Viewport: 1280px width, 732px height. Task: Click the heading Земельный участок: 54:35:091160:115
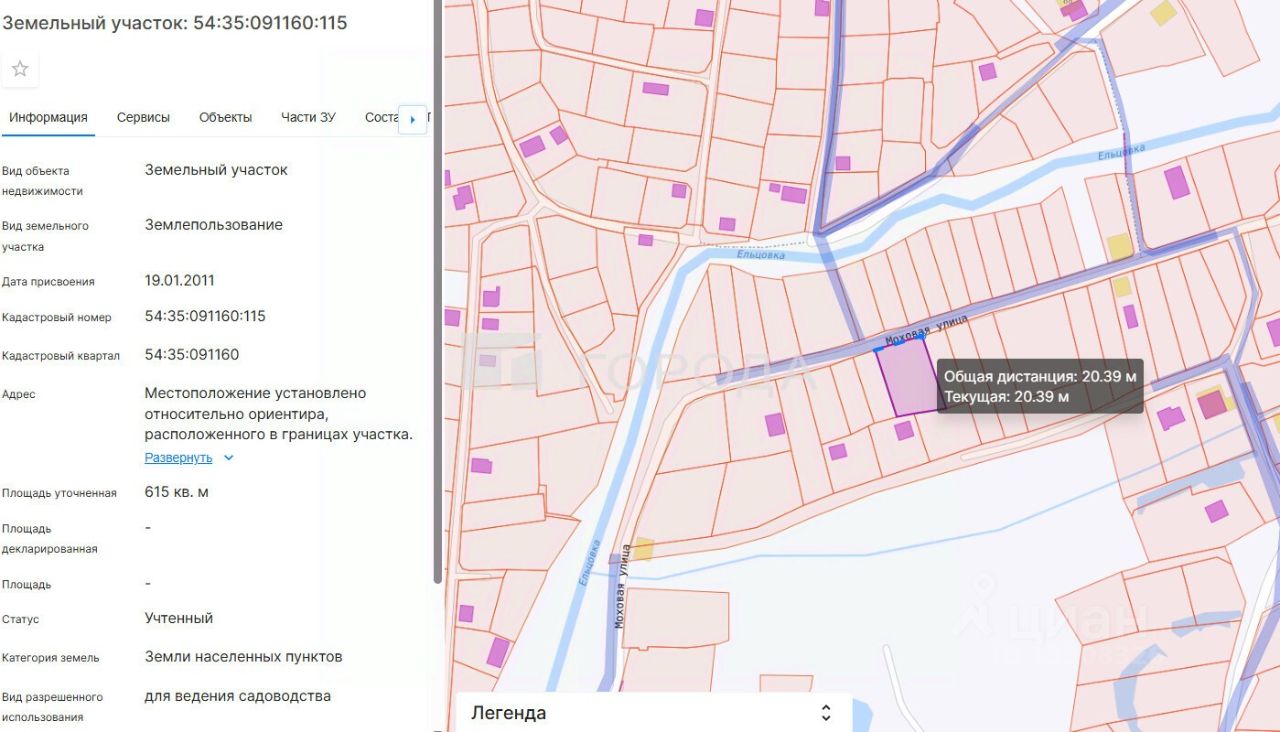pos(175,22)
